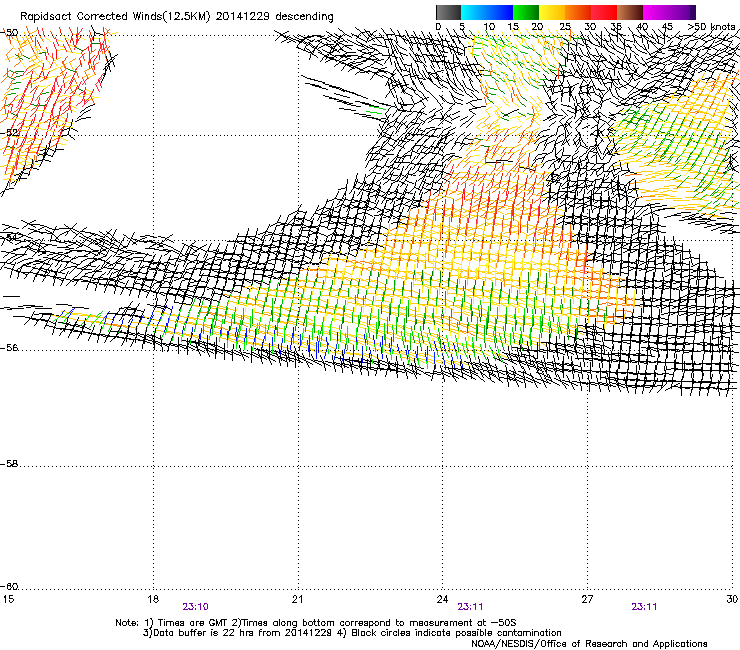Click the 'Times are GMT' note line
This screenshot has height=650, width=740.
316,623
